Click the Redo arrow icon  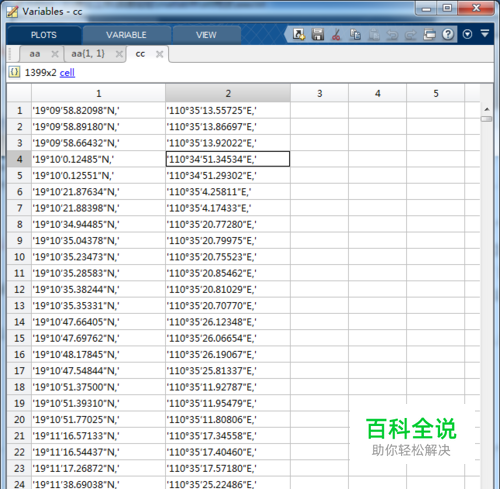(x=411, y=34)
